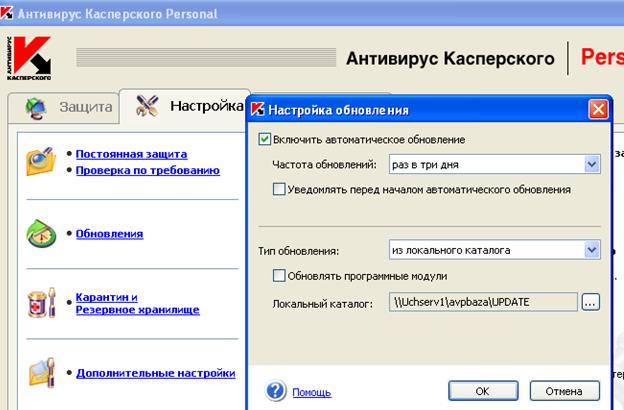The image size is (624, 410).
Task: Click the Kaspersky logo in the header
Action: [29, 58]
